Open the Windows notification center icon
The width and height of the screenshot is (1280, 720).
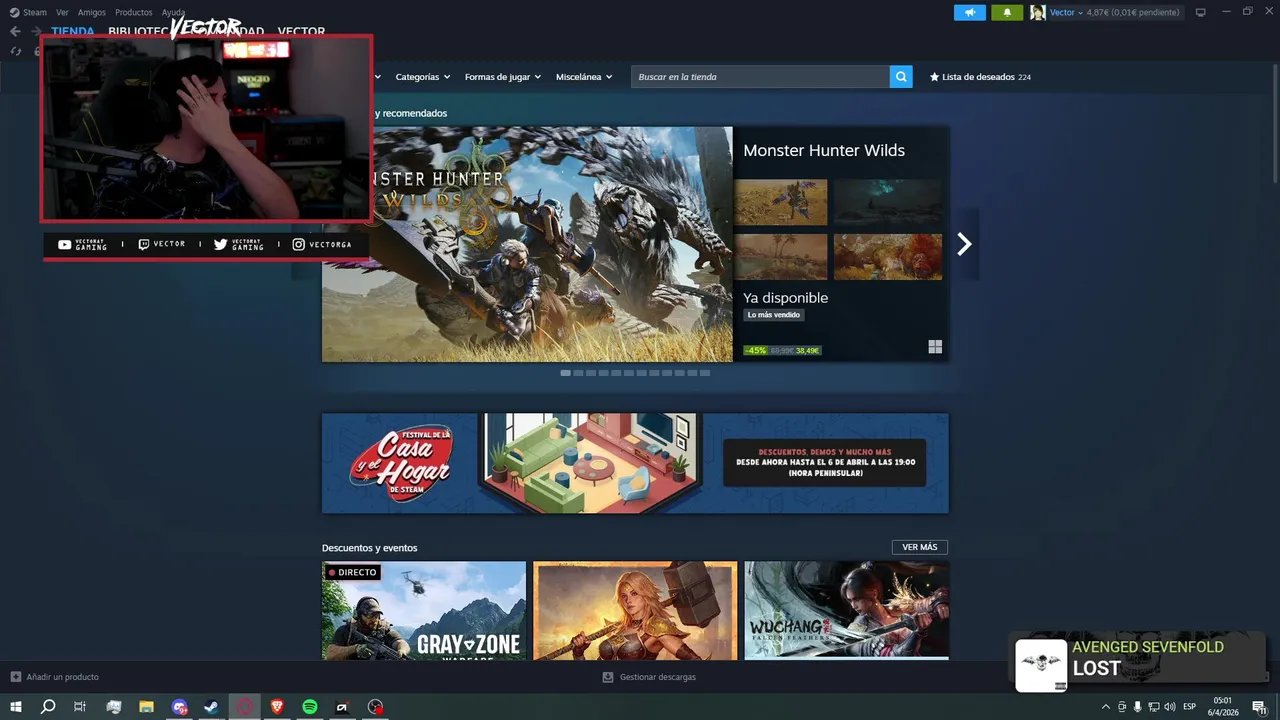tap(1259, 707)
